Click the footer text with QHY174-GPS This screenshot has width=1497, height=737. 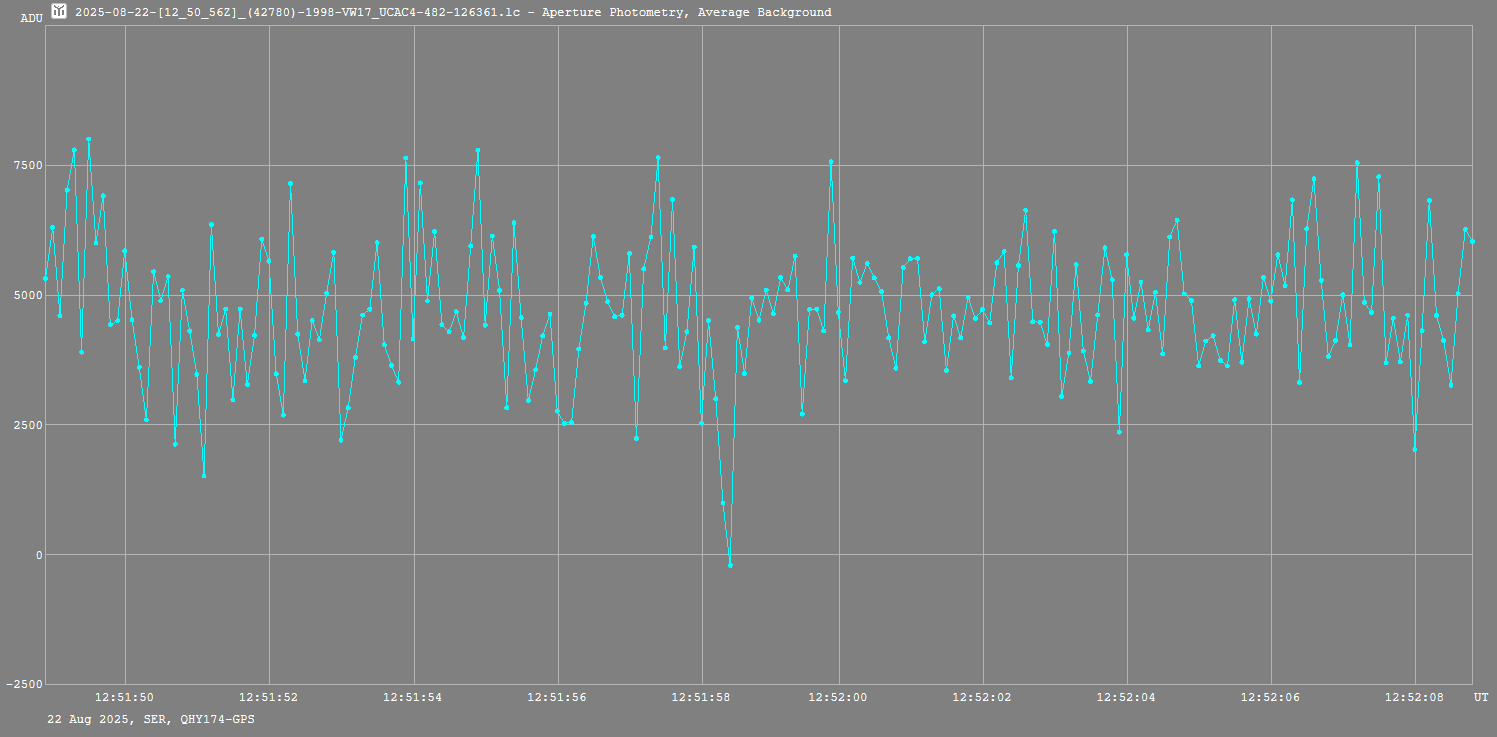pyautogui.click(x=151, y=719)
